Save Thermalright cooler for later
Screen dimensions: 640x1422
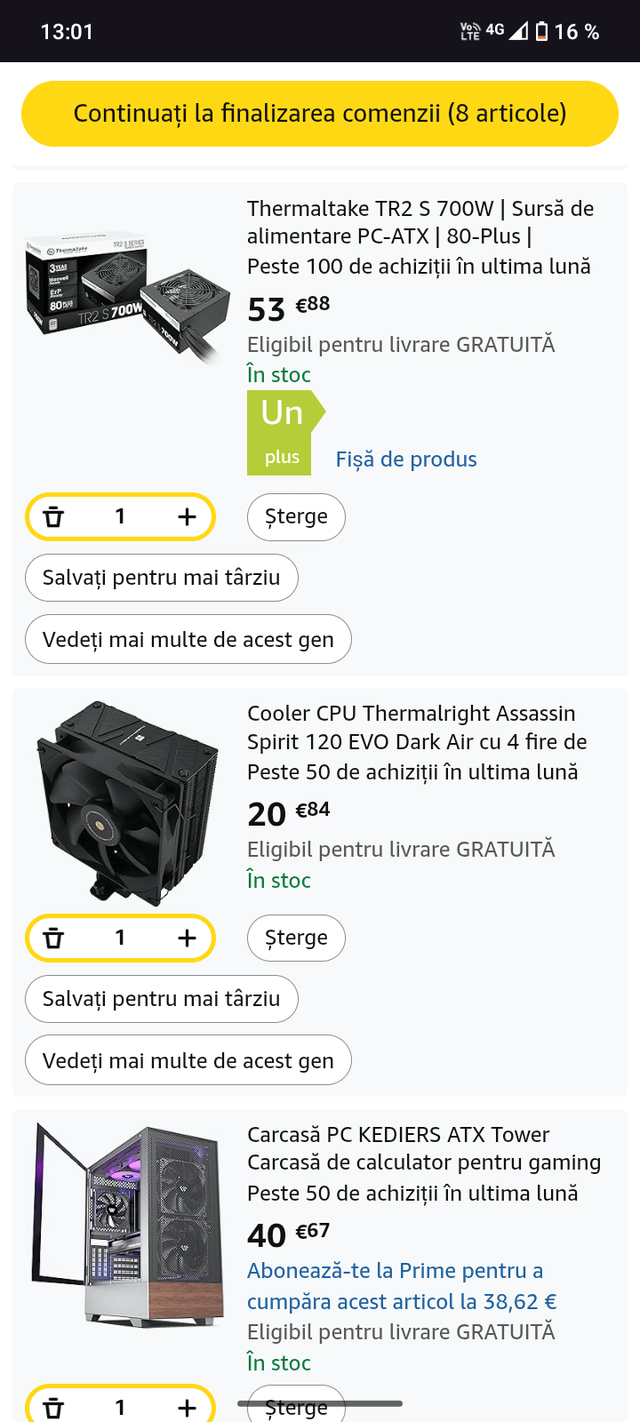click(161, 999)
